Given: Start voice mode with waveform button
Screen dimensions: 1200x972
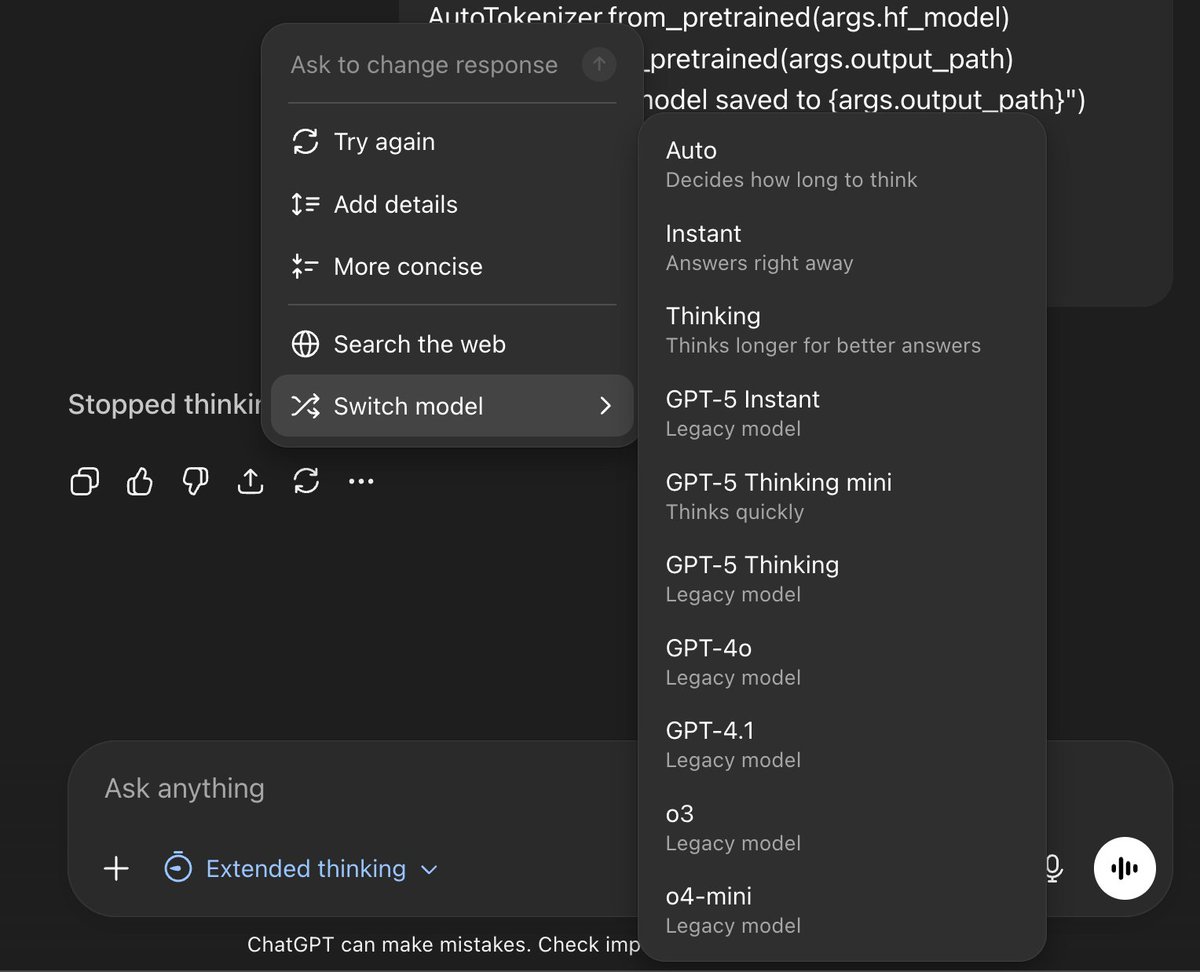Looking at the screenshot, I should (x=1125, y=868).
